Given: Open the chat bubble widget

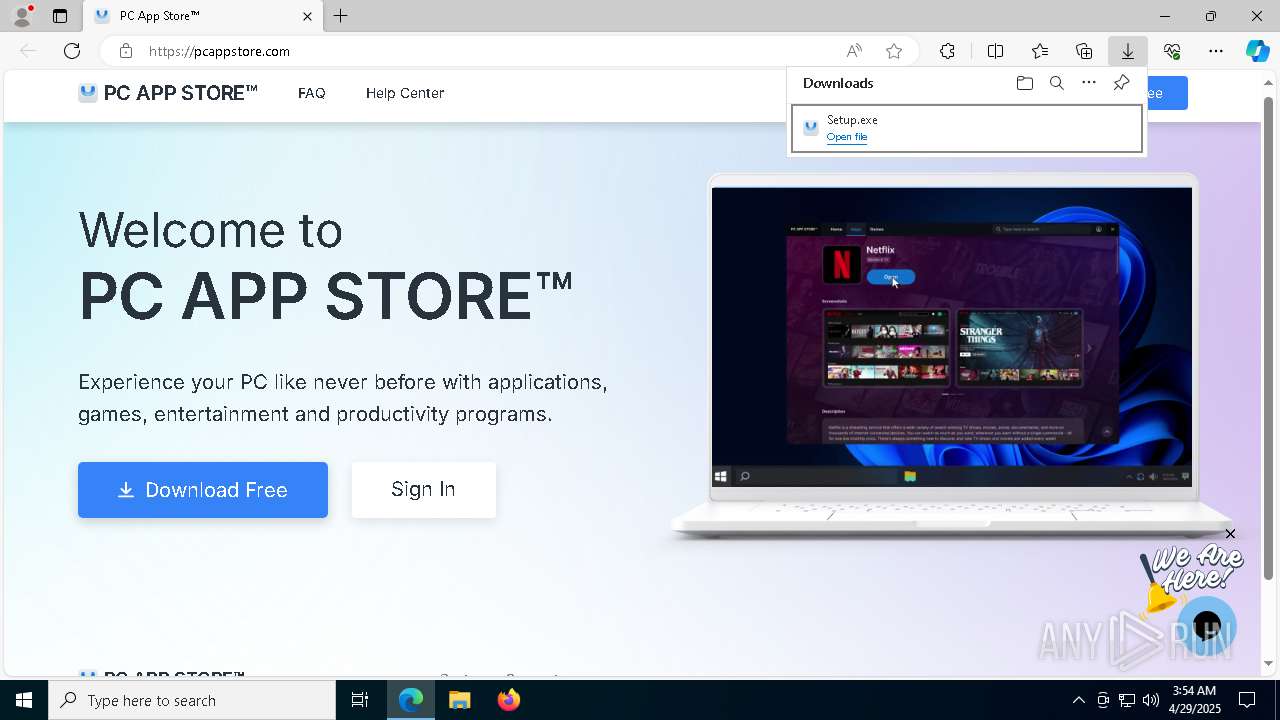Looking at the screenshot, I should coord(1207,627).
